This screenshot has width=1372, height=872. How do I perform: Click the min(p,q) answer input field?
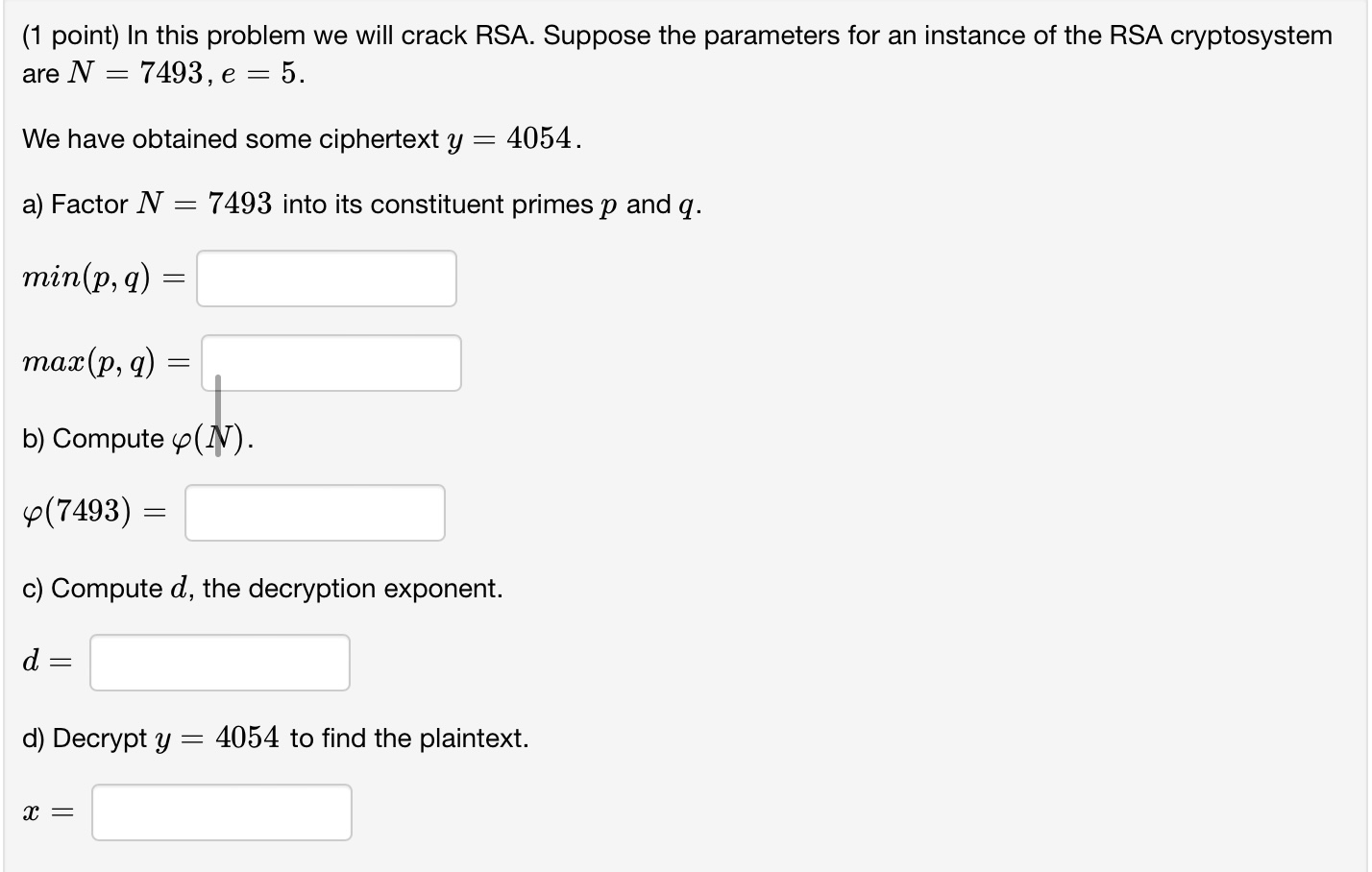[325, 278]
